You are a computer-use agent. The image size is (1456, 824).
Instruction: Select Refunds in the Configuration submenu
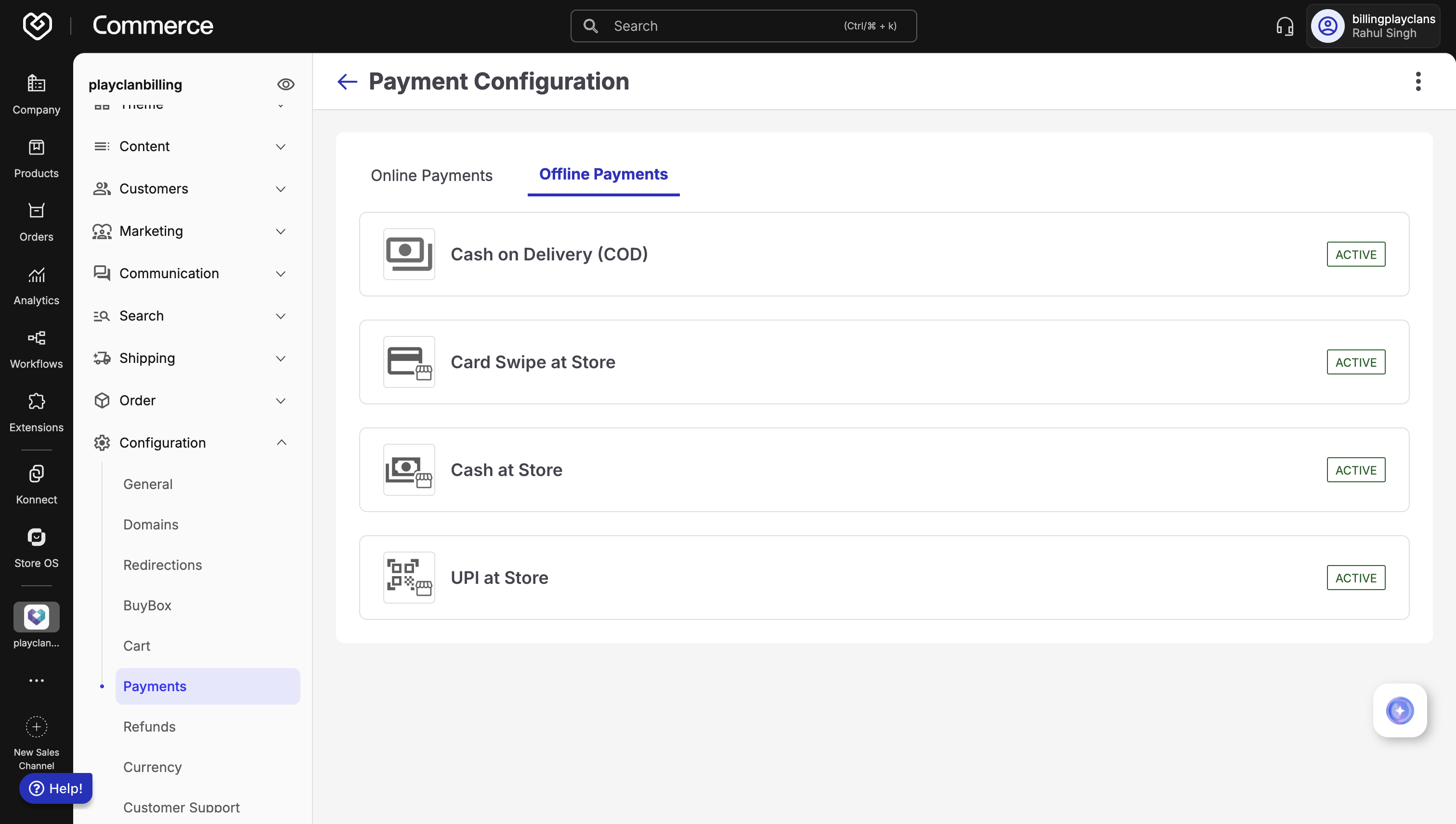point(149,727)
